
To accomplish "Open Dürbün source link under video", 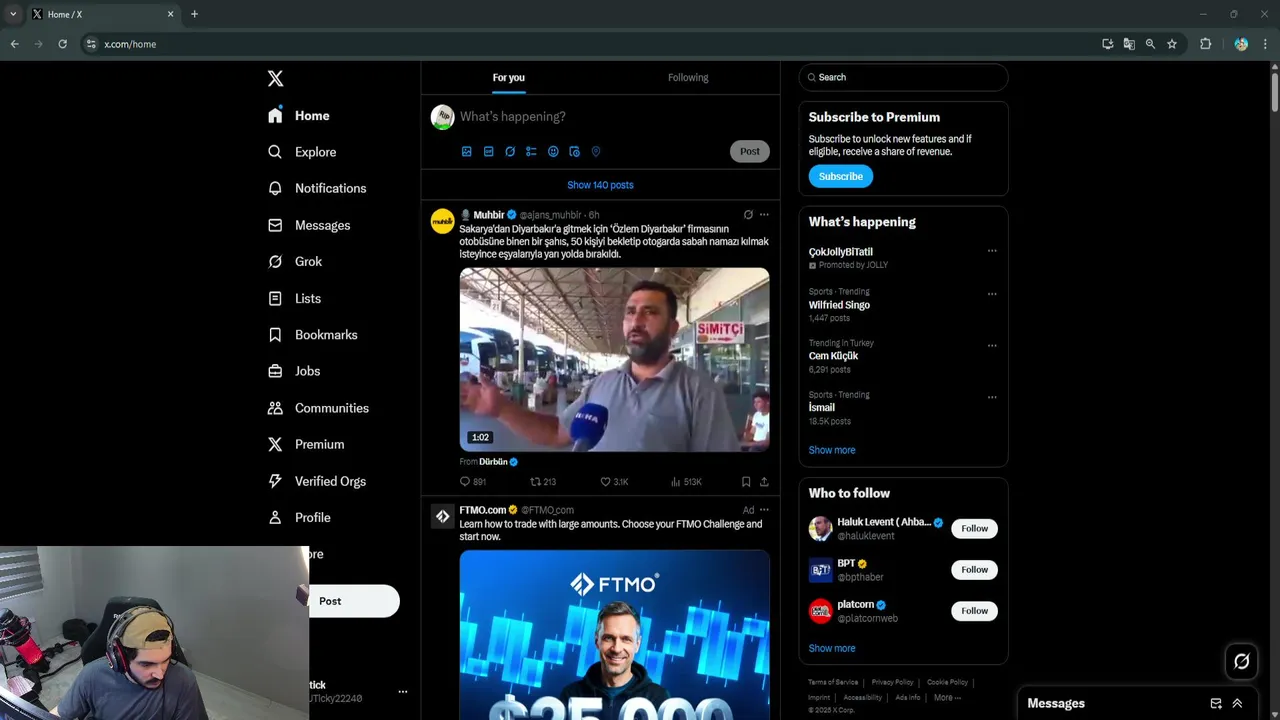I will click(498, 462).
